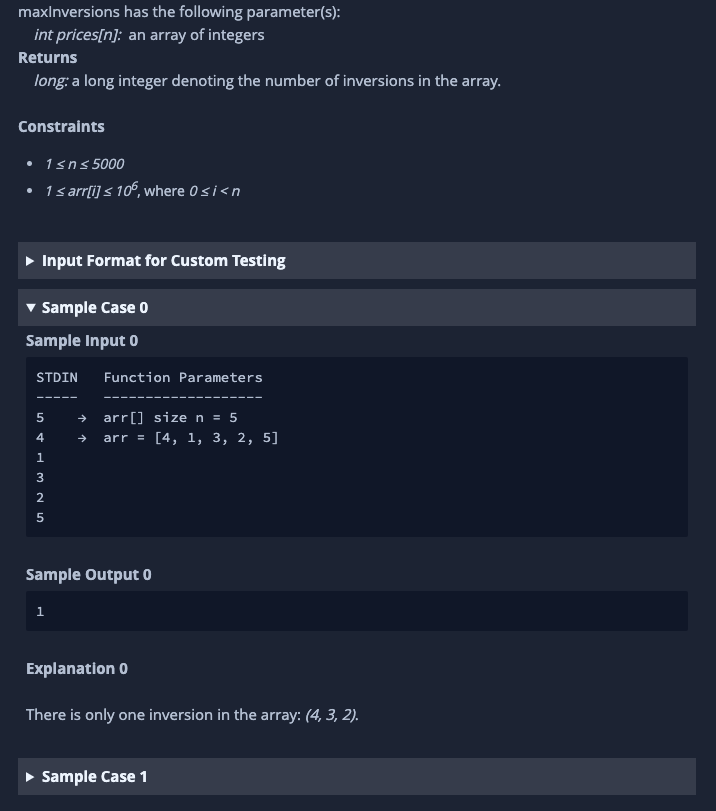This screenshot has height=811, width=716.
Task: Click the Sample Input 0 code block
Action: coord(357,447)
